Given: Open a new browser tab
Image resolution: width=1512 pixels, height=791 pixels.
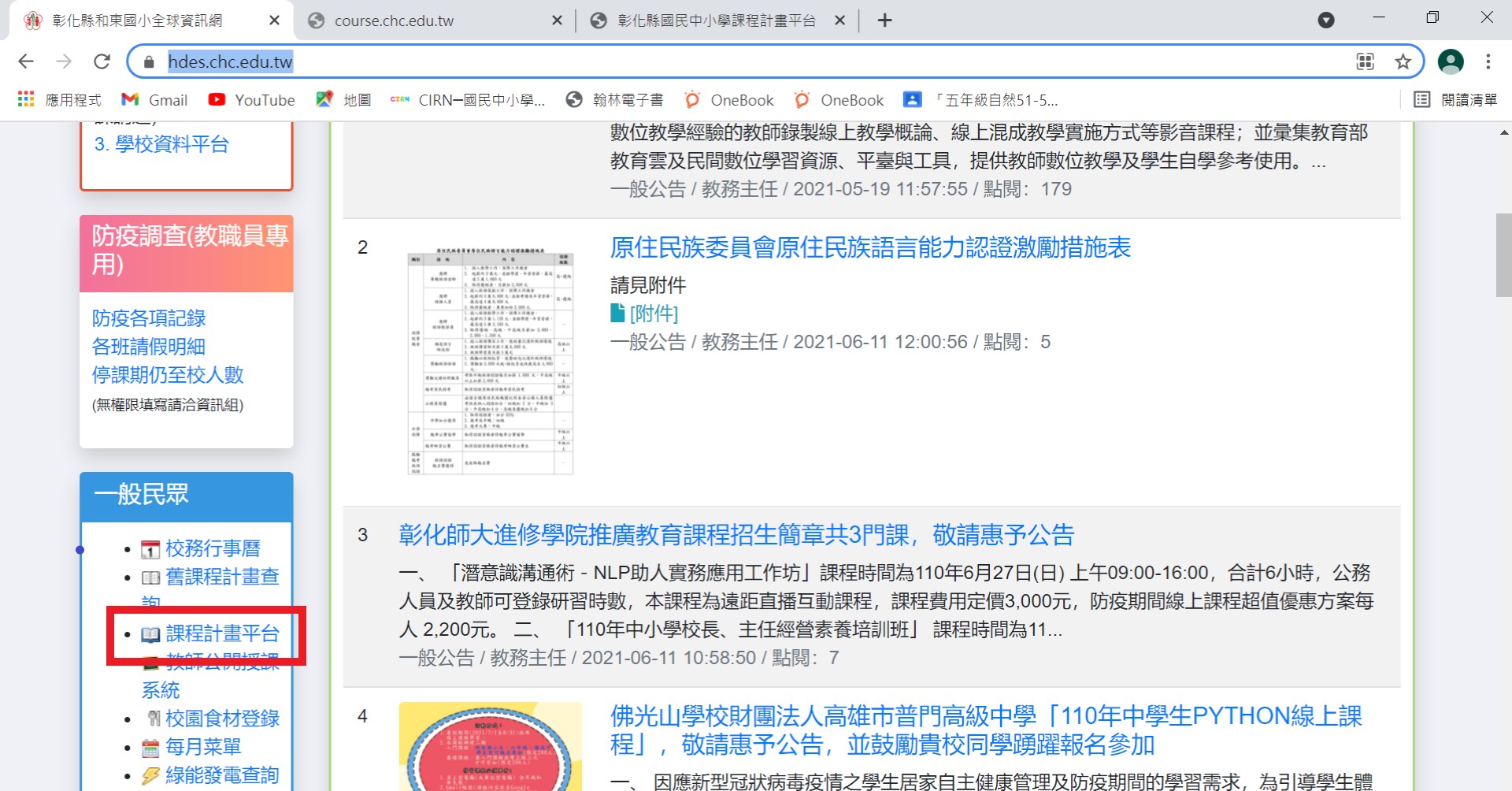Looking at the screenshot, I should click(884, 20).
